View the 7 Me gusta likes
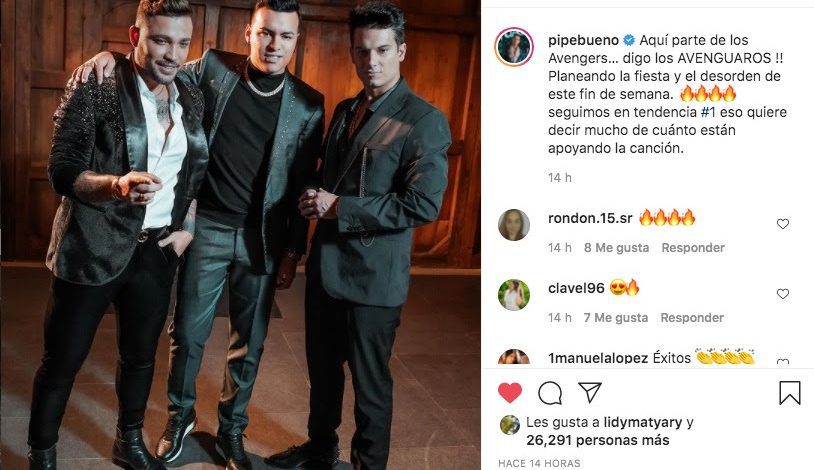 616,318
